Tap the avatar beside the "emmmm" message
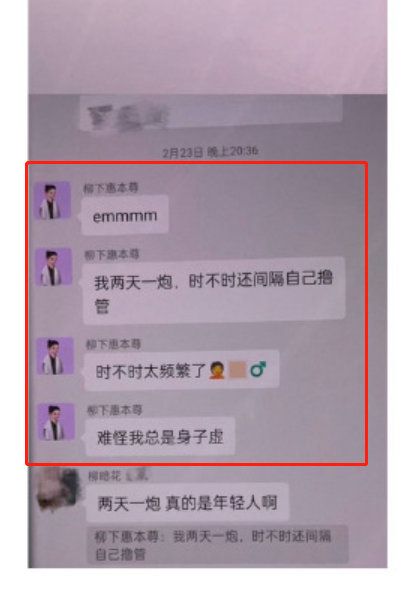Screen dimensions: 407x589 [x=53, y=200]
